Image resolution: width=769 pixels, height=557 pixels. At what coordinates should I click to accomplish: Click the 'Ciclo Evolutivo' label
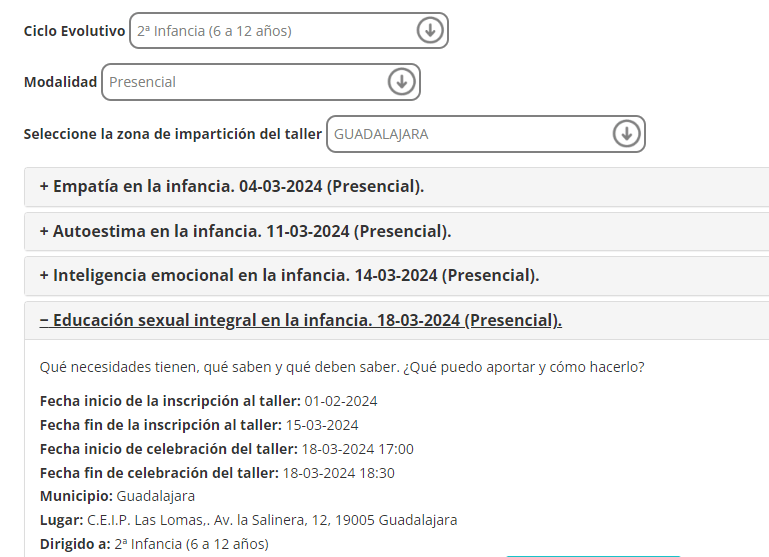click(x=75, y=31)
